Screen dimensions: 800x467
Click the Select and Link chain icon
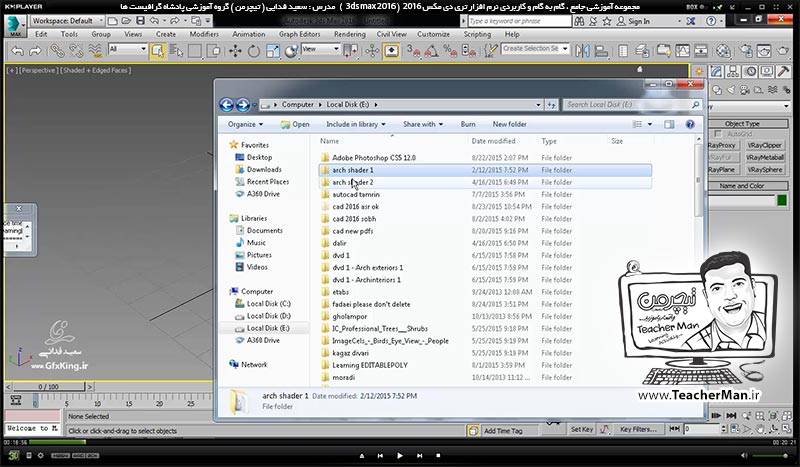point(56,51)
